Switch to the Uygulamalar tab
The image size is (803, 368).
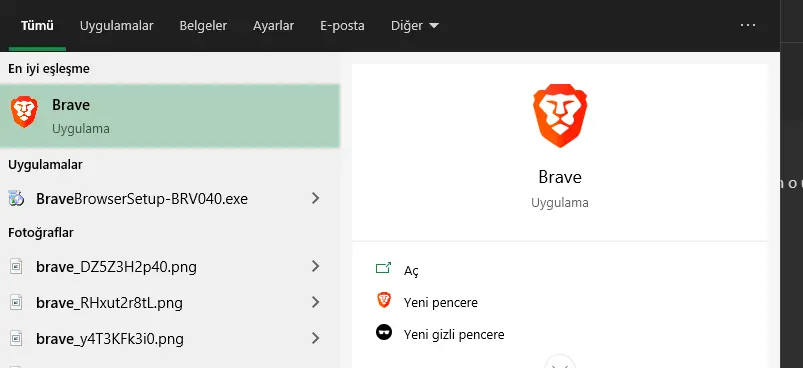tap(116, 26)
